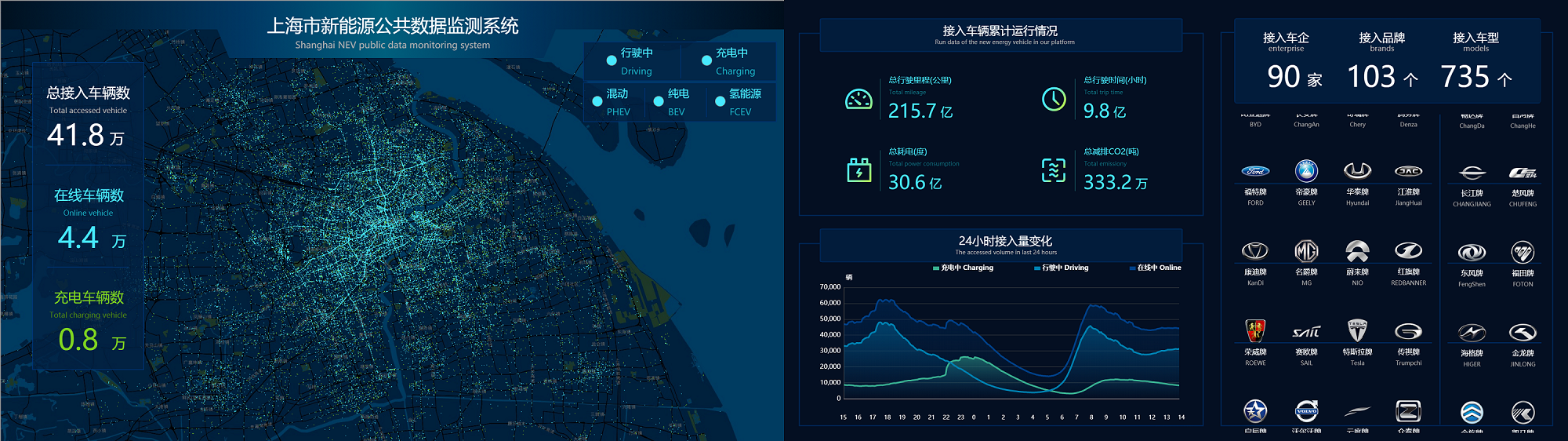The height and width of the screenshot is (441, 1568).
Task: Toggle the Online series in chart legend
Action: click(1155, 268)
